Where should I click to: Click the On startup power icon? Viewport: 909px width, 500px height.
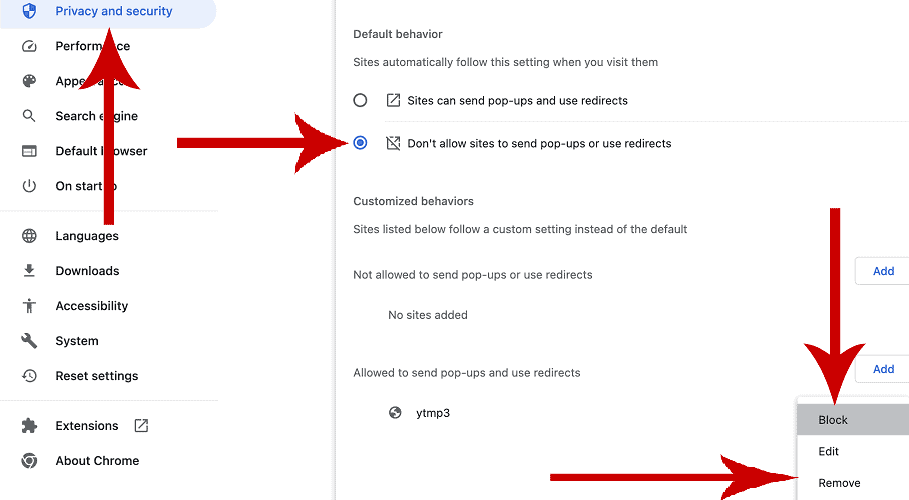(x=29, y=186)
